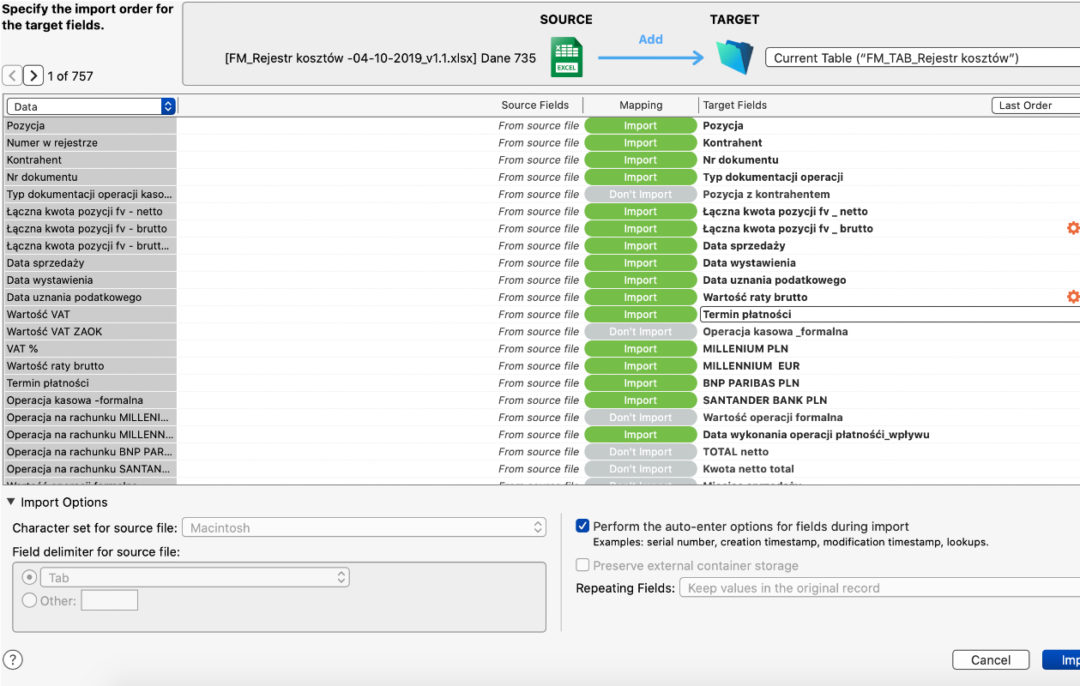Image resolution: width=1080 pixels, height=686 pixels.
Task: Open the Tab field delimiter dropdown
Action: click(195, 577)
